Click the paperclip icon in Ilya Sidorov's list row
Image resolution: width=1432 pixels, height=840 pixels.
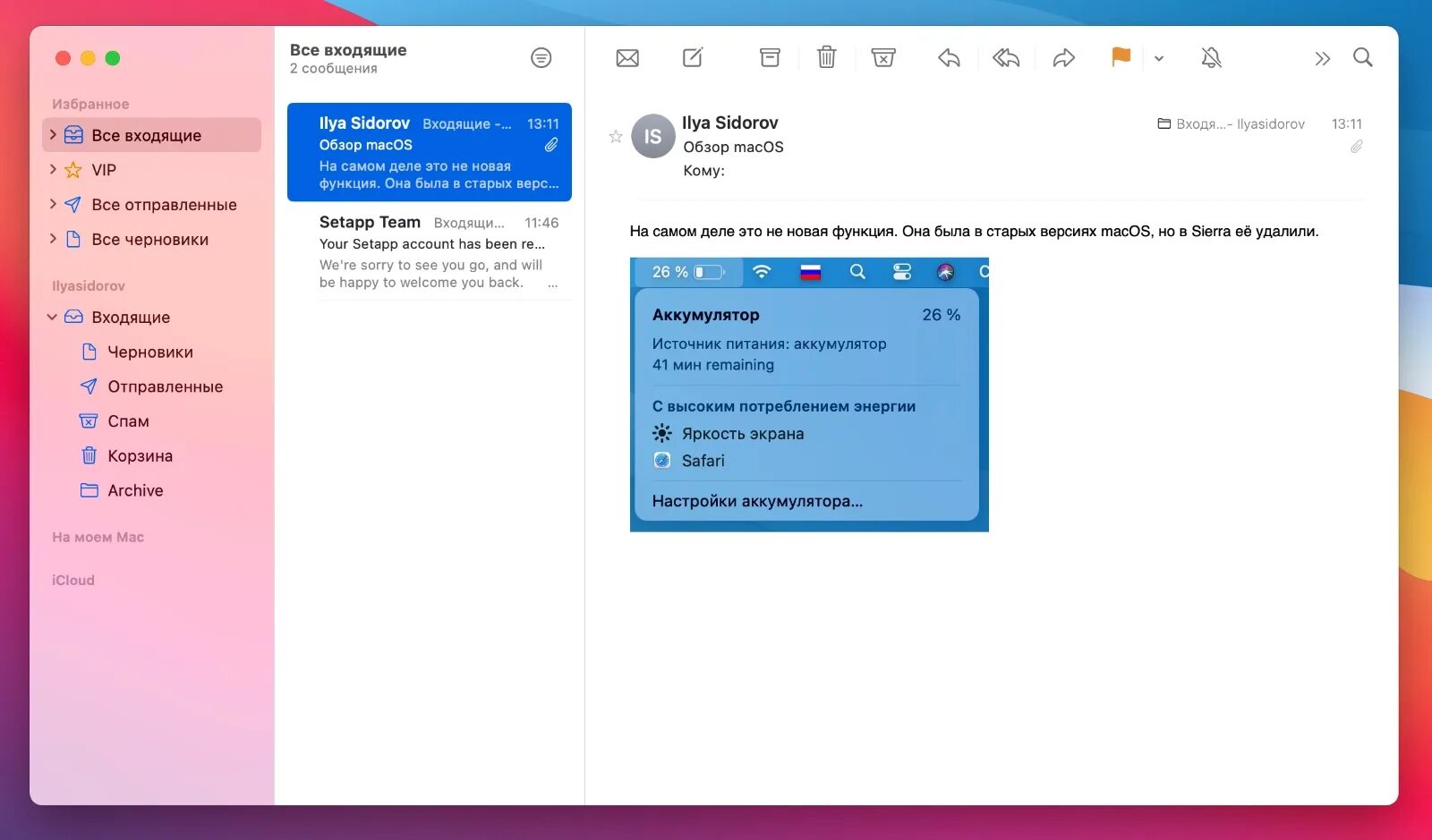click(551, 145)
